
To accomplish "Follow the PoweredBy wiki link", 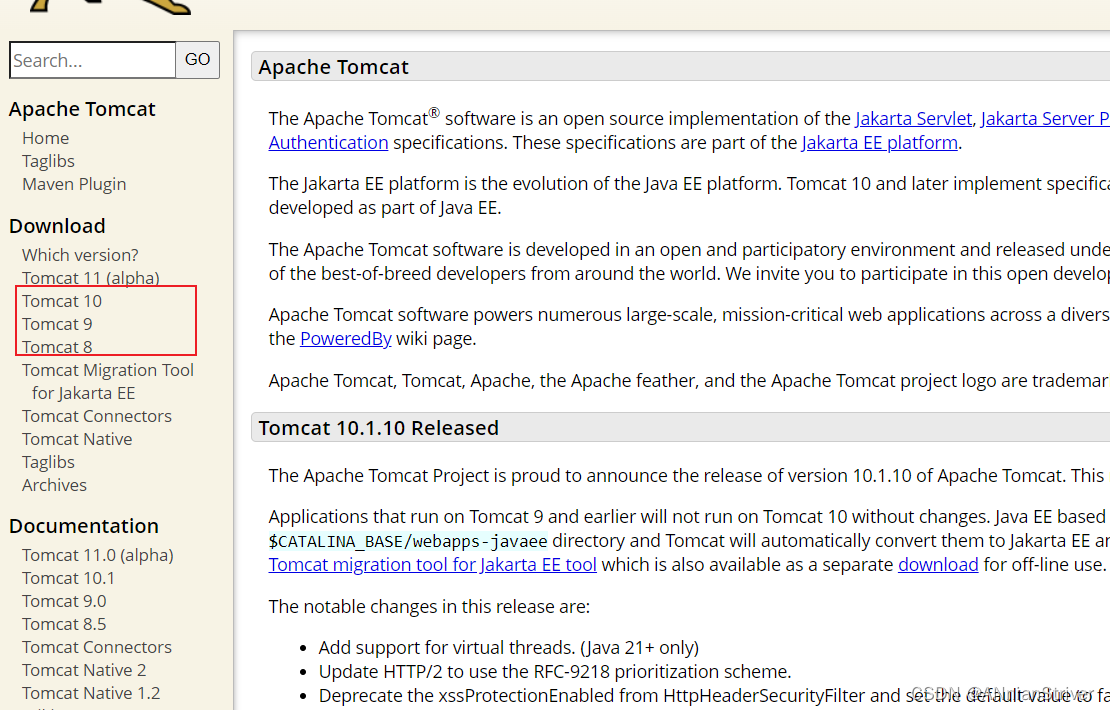I will tap(345, 338).
